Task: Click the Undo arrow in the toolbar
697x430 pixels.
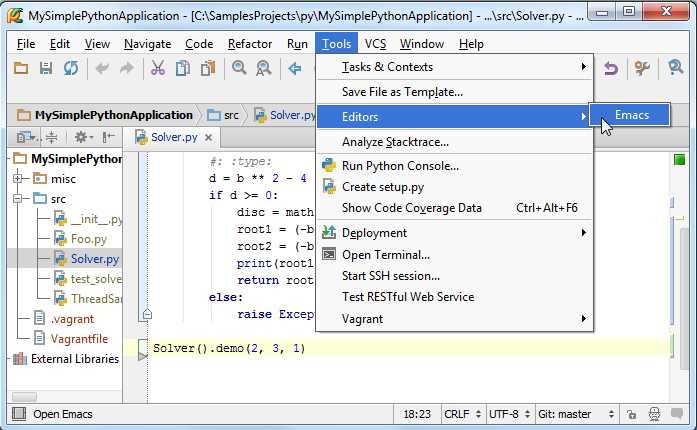Action: (x=102, y=68)
